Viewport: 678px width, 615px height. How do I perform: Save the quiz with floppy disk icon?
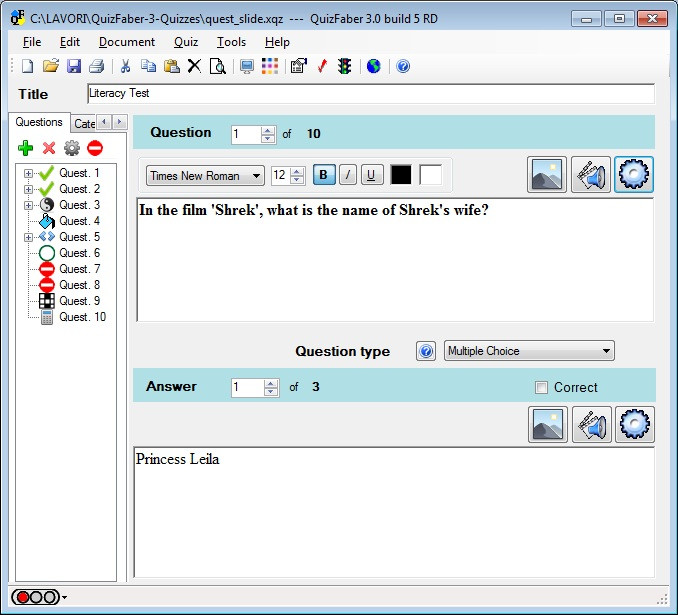point(74,66)
